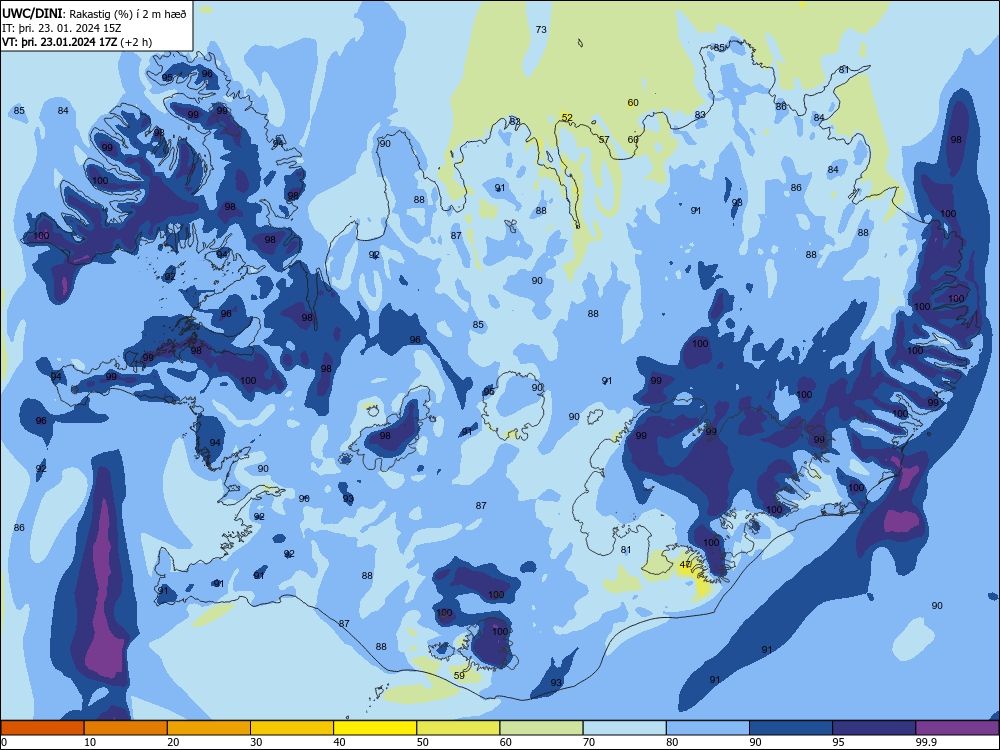Select the 'Rakastig (%) í 2 m hæð' label
The image size is (1000, 750).
pyautogui.click(x=128, y=14)
